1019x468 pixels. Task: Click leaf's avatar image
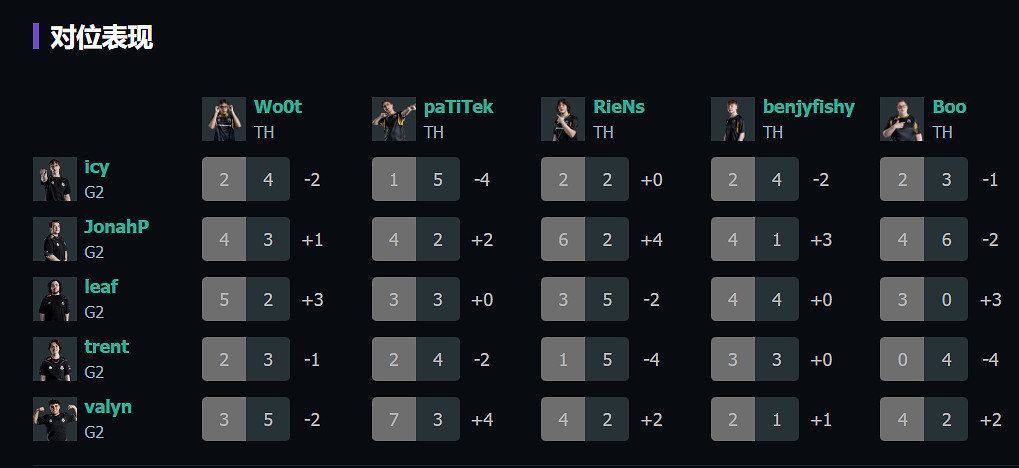click(54, 299)
